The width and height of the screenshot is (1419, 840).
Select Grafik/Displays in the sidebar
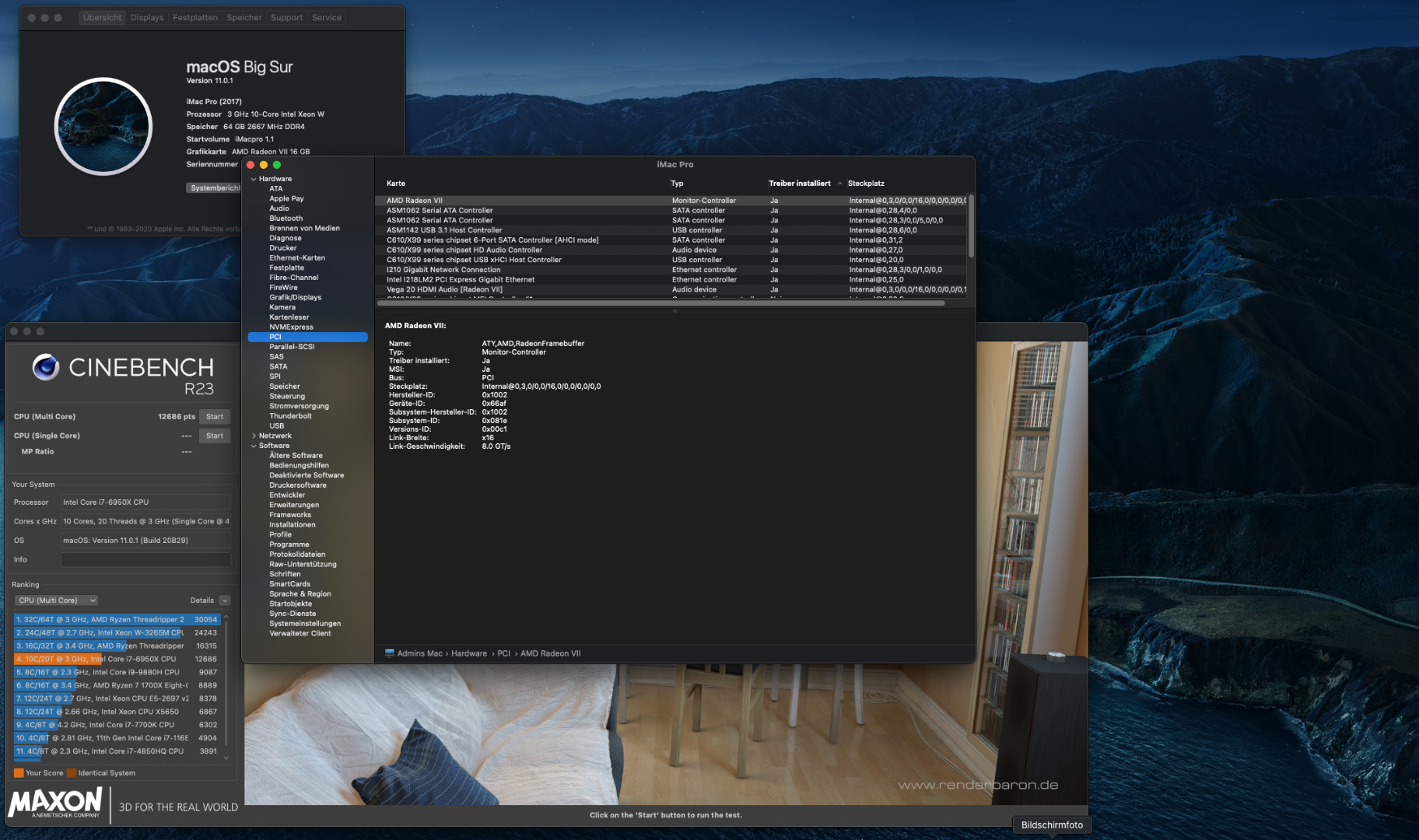click(295, 298)
